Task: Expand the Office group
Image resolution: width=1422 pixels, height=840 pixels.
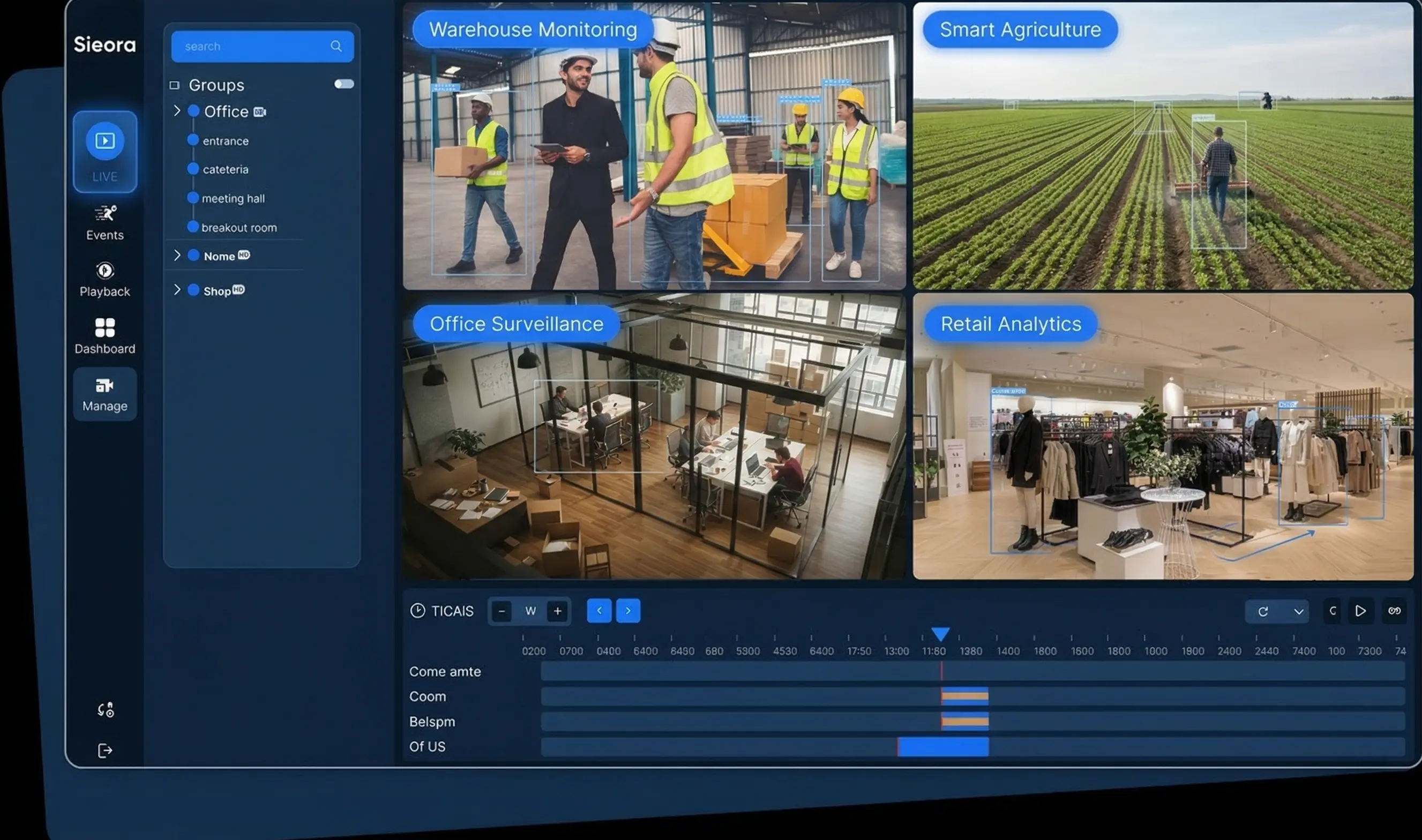Action: [177, 111]
